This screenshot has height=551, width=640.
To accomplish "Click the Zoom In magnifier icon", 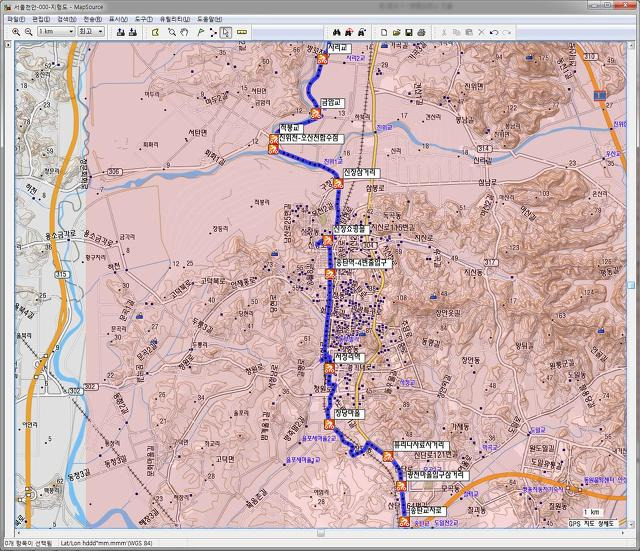I will coord(16,32).
